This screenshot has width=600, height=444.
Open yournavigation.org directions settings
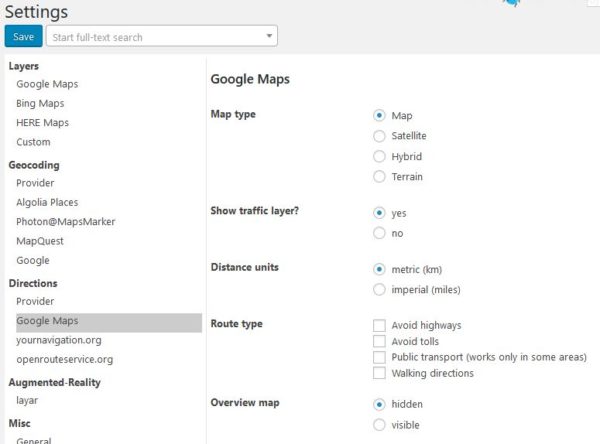(59, 340)
